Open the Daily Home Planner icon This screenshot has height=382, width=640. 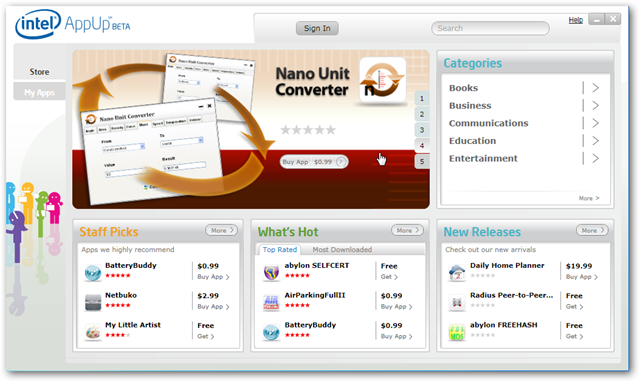point(457,272)
